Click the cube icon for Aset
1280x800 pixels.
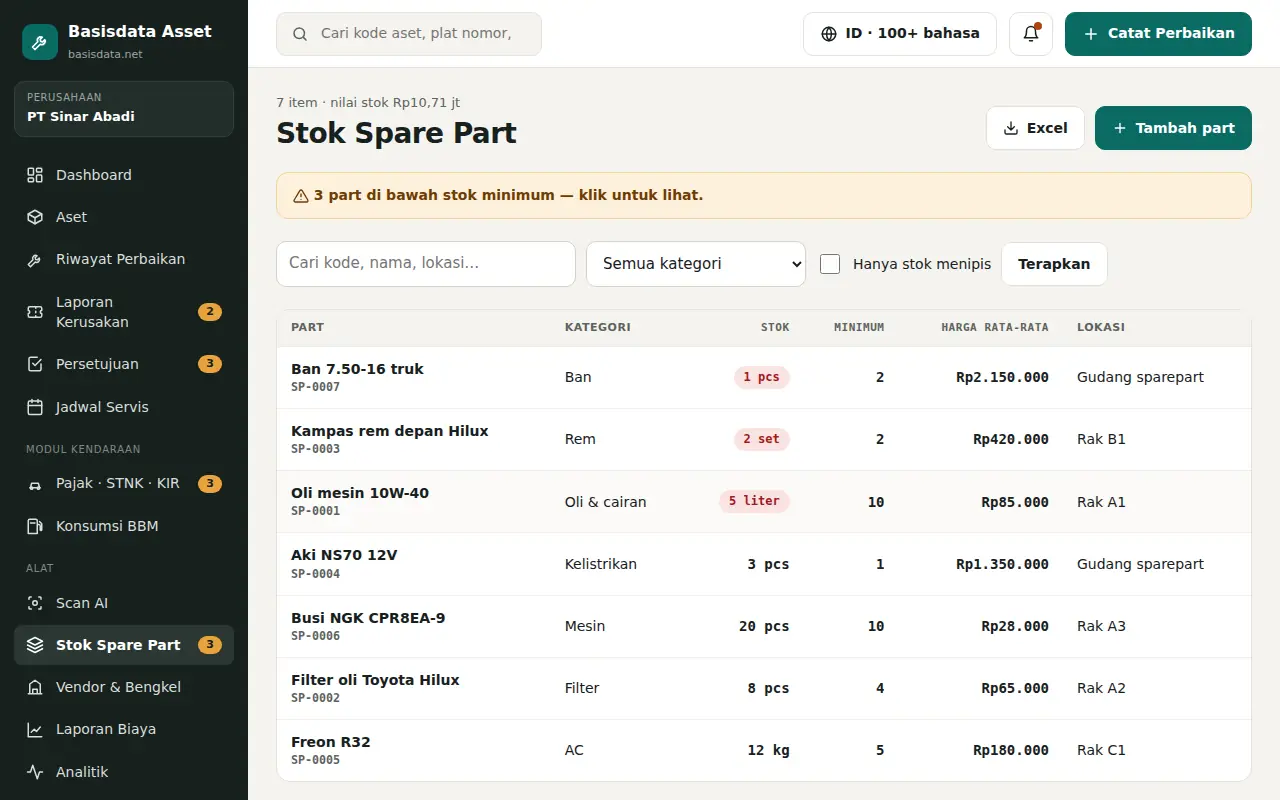35,217
